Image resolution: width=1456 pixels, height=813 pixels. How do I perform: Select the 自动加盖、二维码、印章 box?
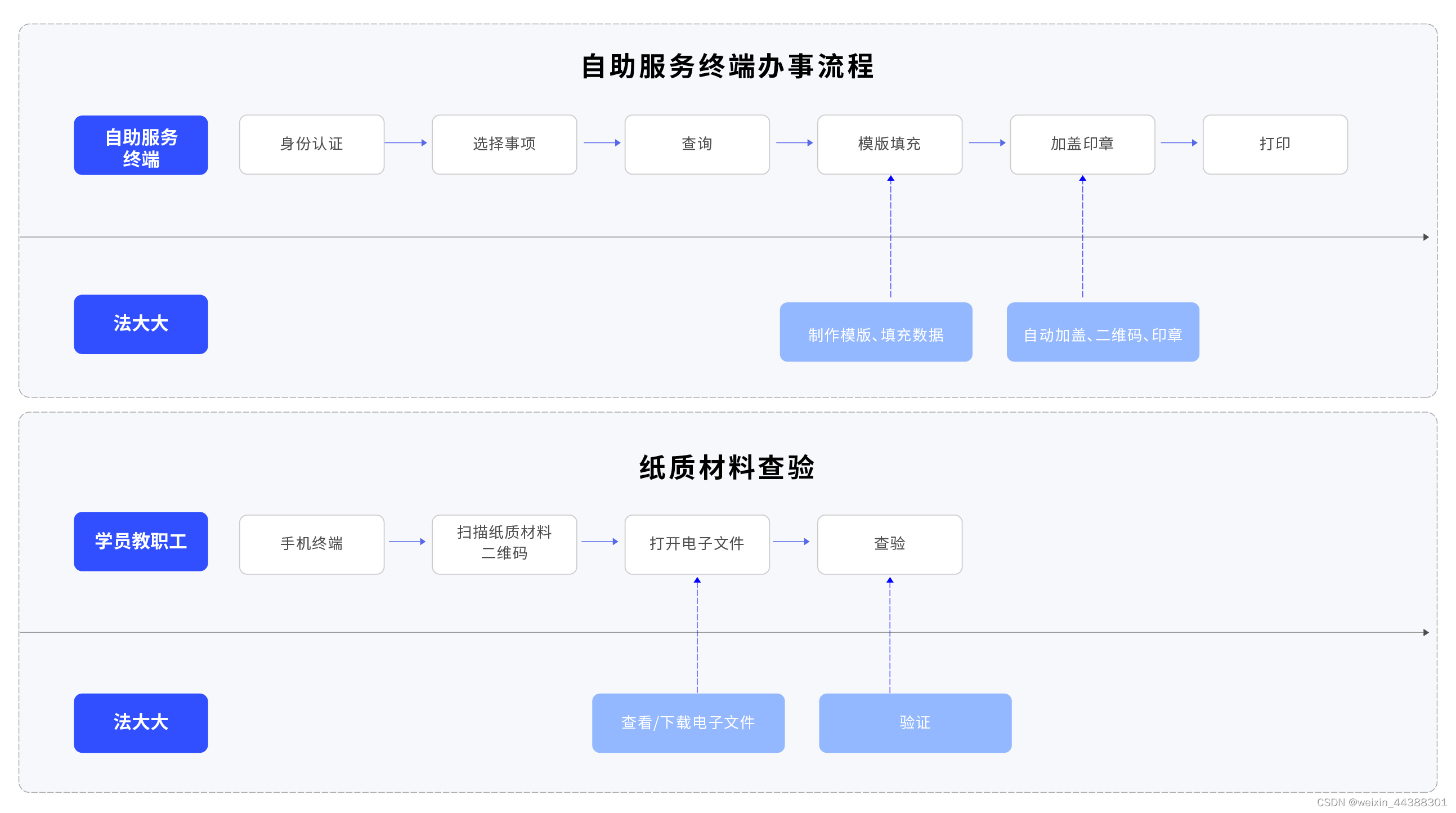(1103, 332)
